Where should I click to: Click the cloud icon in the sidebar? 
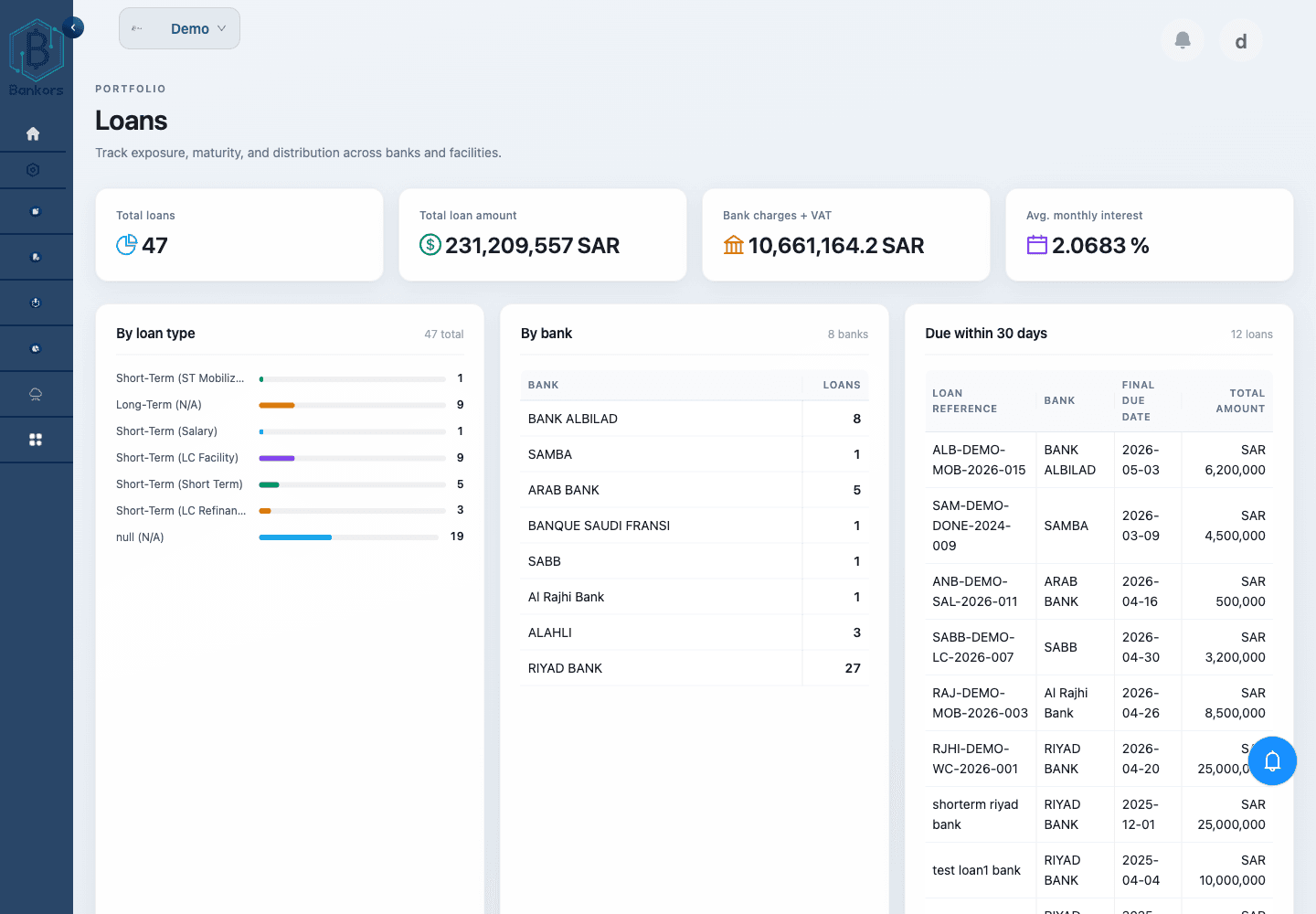tap(35, 393)
